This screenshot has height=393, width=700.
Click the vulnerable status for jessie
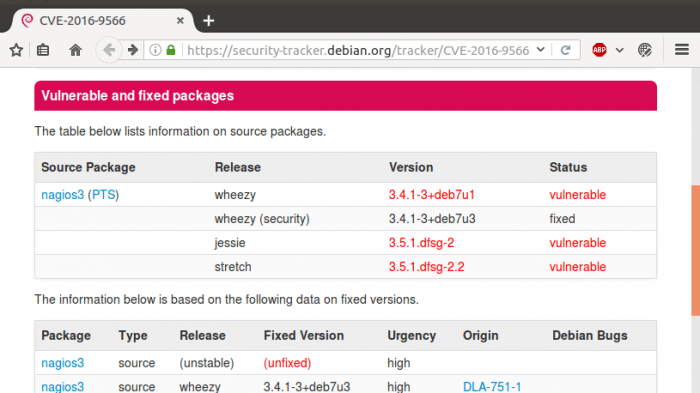point(577,243)
